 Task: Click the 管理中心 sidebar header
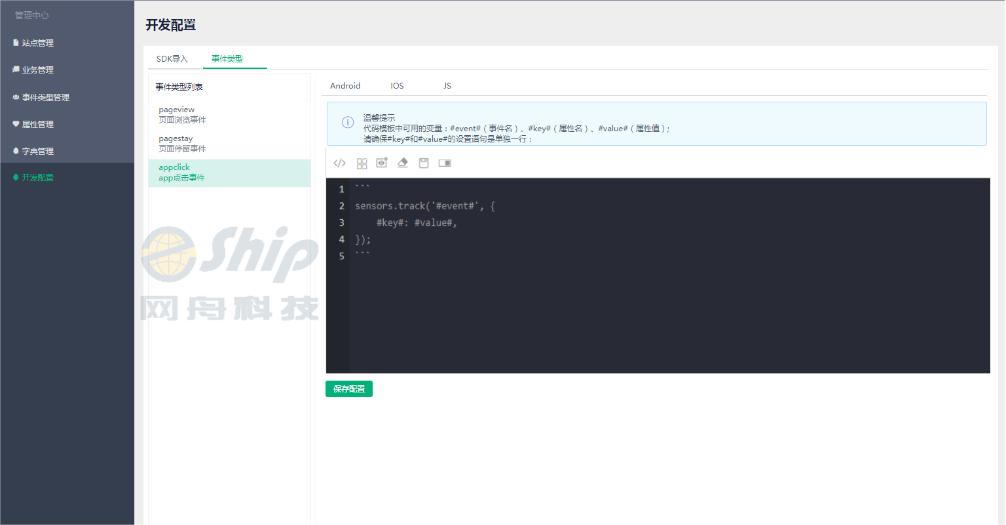32,15
